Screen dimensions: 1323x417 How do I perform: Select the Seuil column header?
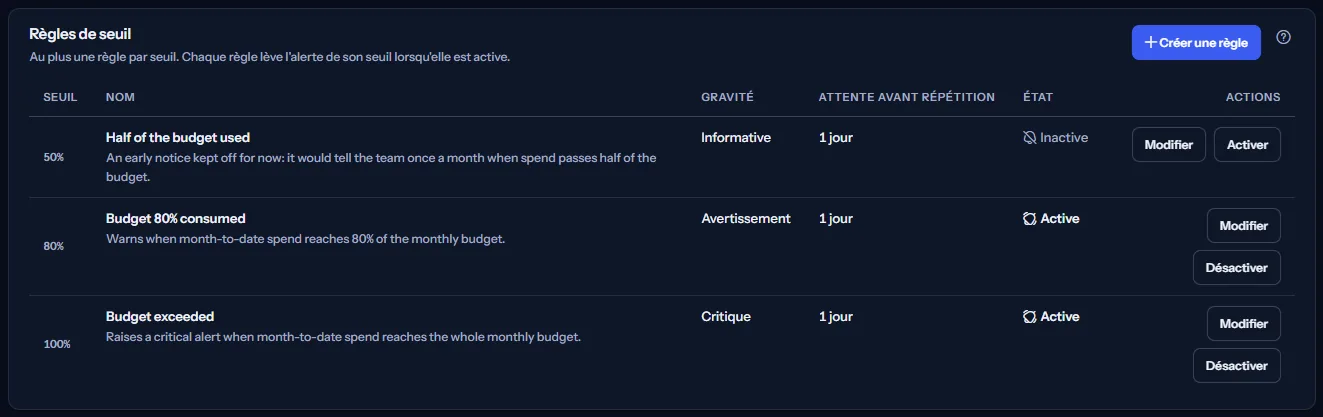(x=61, y=97)
